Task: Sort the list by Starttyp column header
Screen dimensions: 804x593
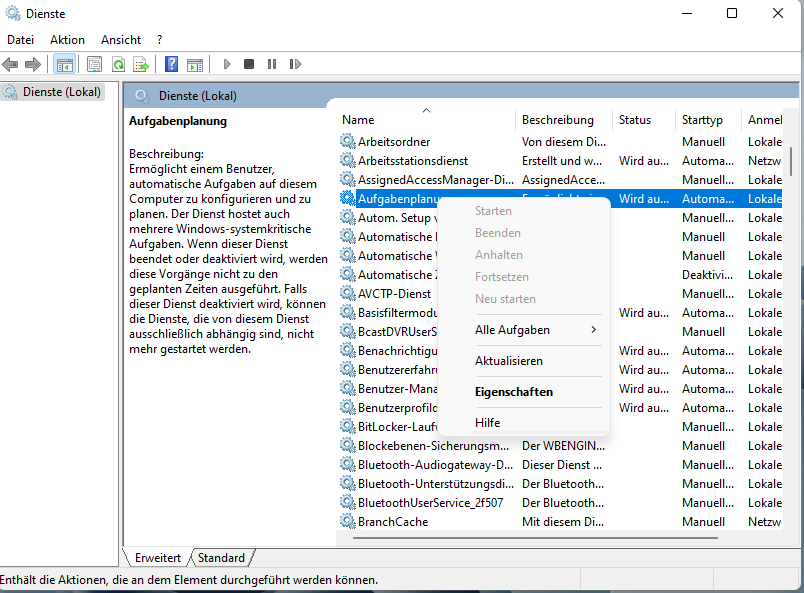Action: (x=702, y=120)
